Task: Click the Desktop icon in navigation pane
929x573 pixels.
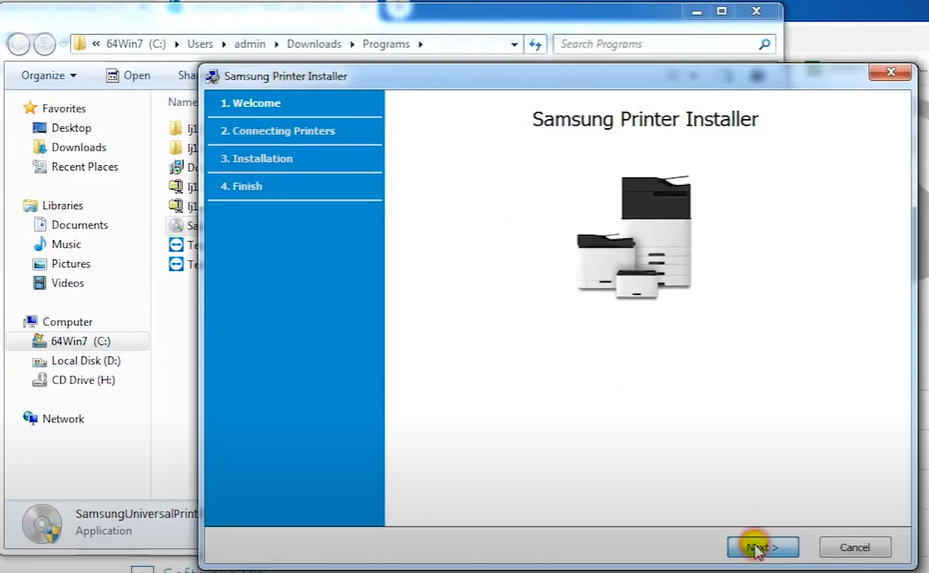Action: tap(40, 128)
